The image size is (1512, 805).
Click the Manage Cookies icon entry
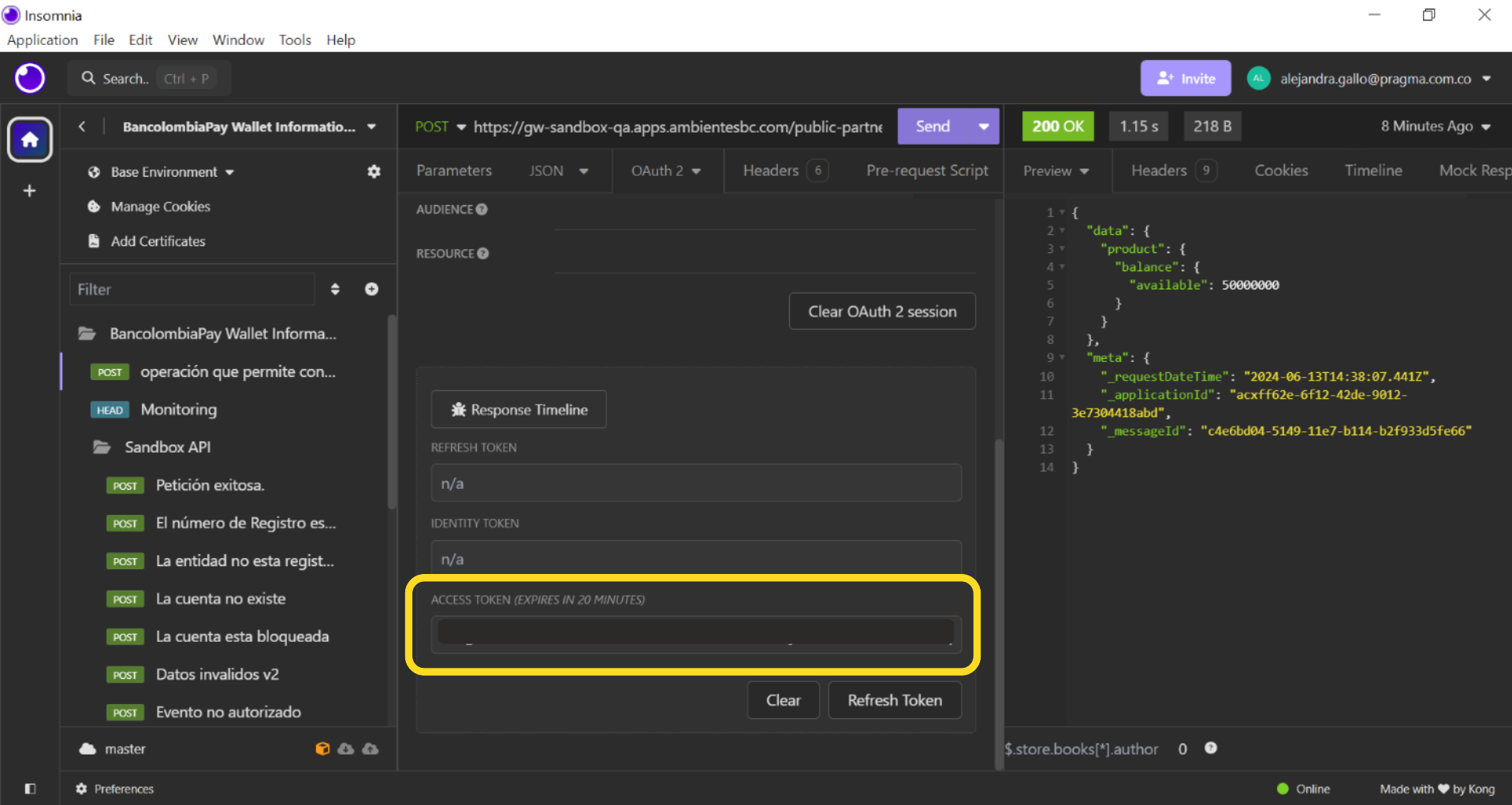tap(94, 207)
